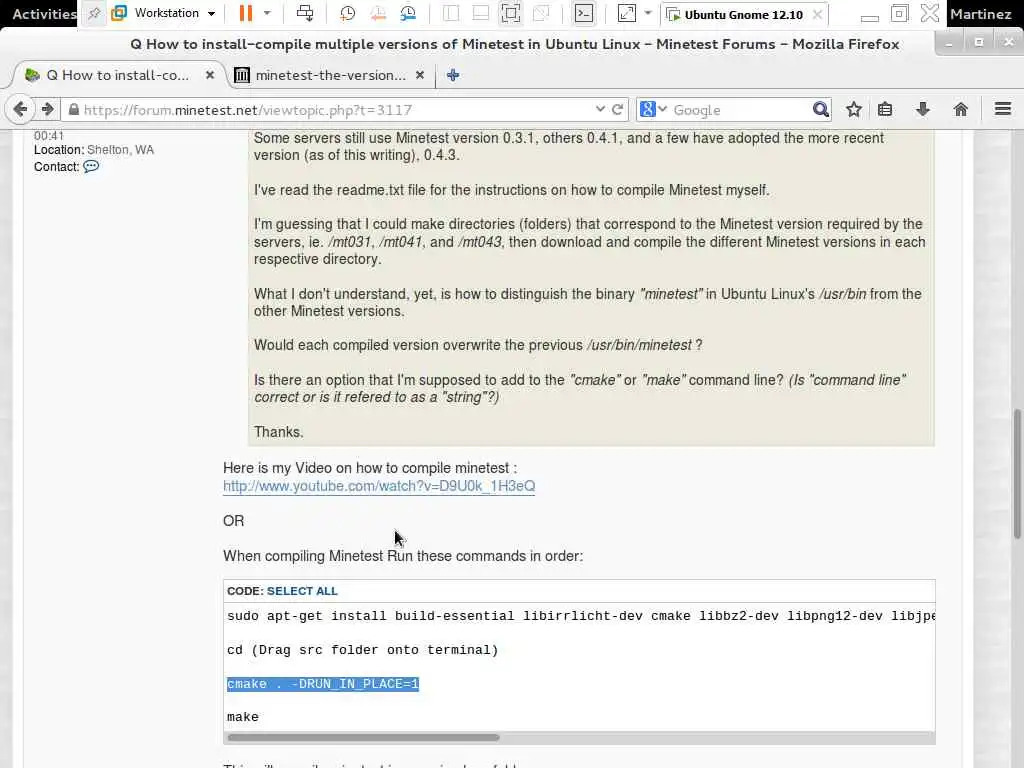Image resolution: width=1024 pixels, height=768 pixels.
Task: Go to the Firefox home page
Action: click(960, 109)
